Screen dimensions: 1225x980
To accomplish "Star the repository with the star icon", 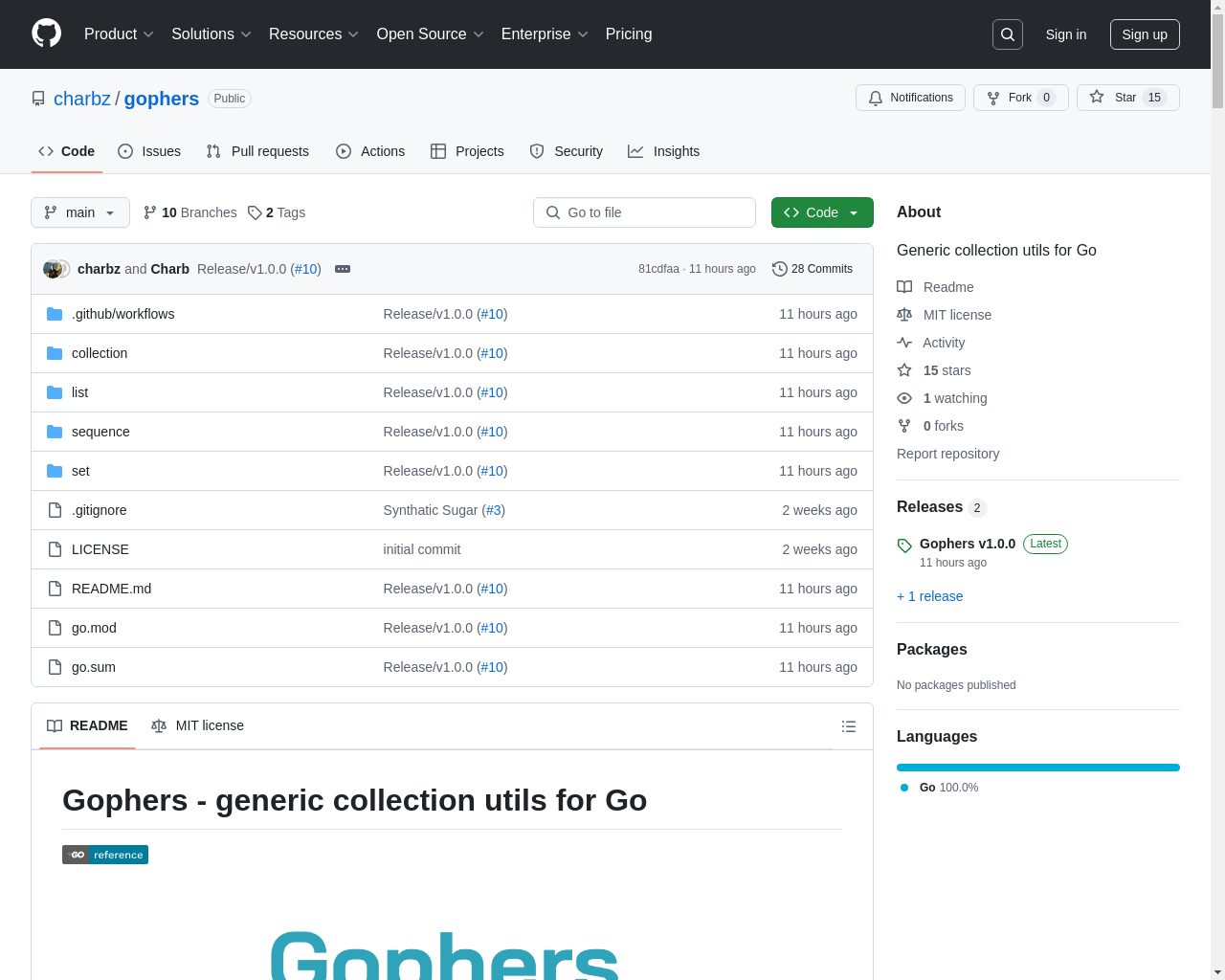I will [x=1097, y=97].
